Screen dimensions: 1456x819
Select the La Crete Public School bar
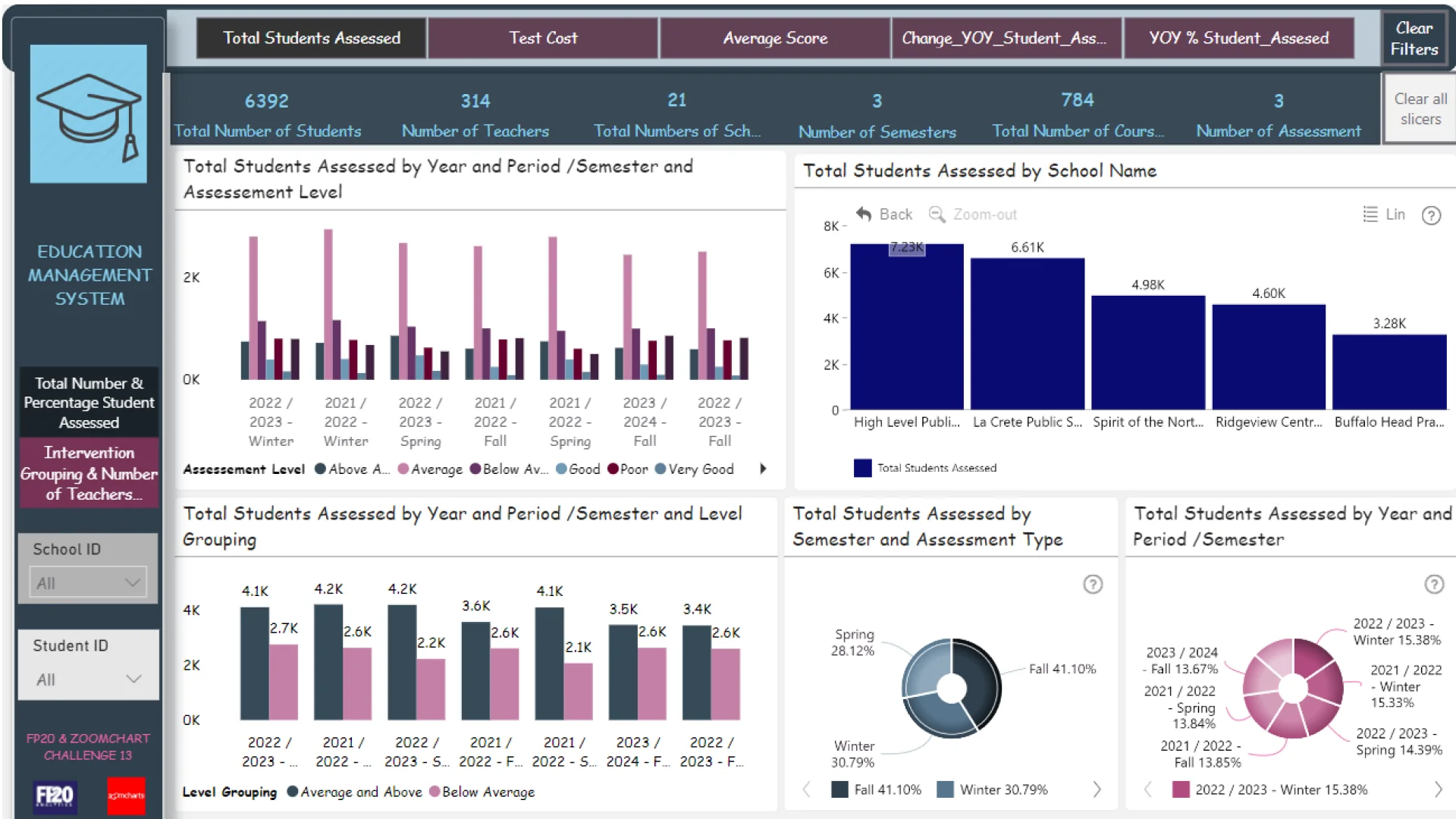[x=1028, y=334]
